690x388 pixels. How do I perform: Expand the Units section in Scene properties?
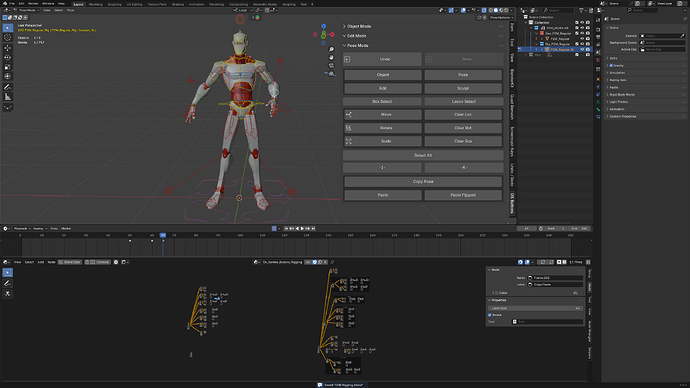(x=613, y=58)
